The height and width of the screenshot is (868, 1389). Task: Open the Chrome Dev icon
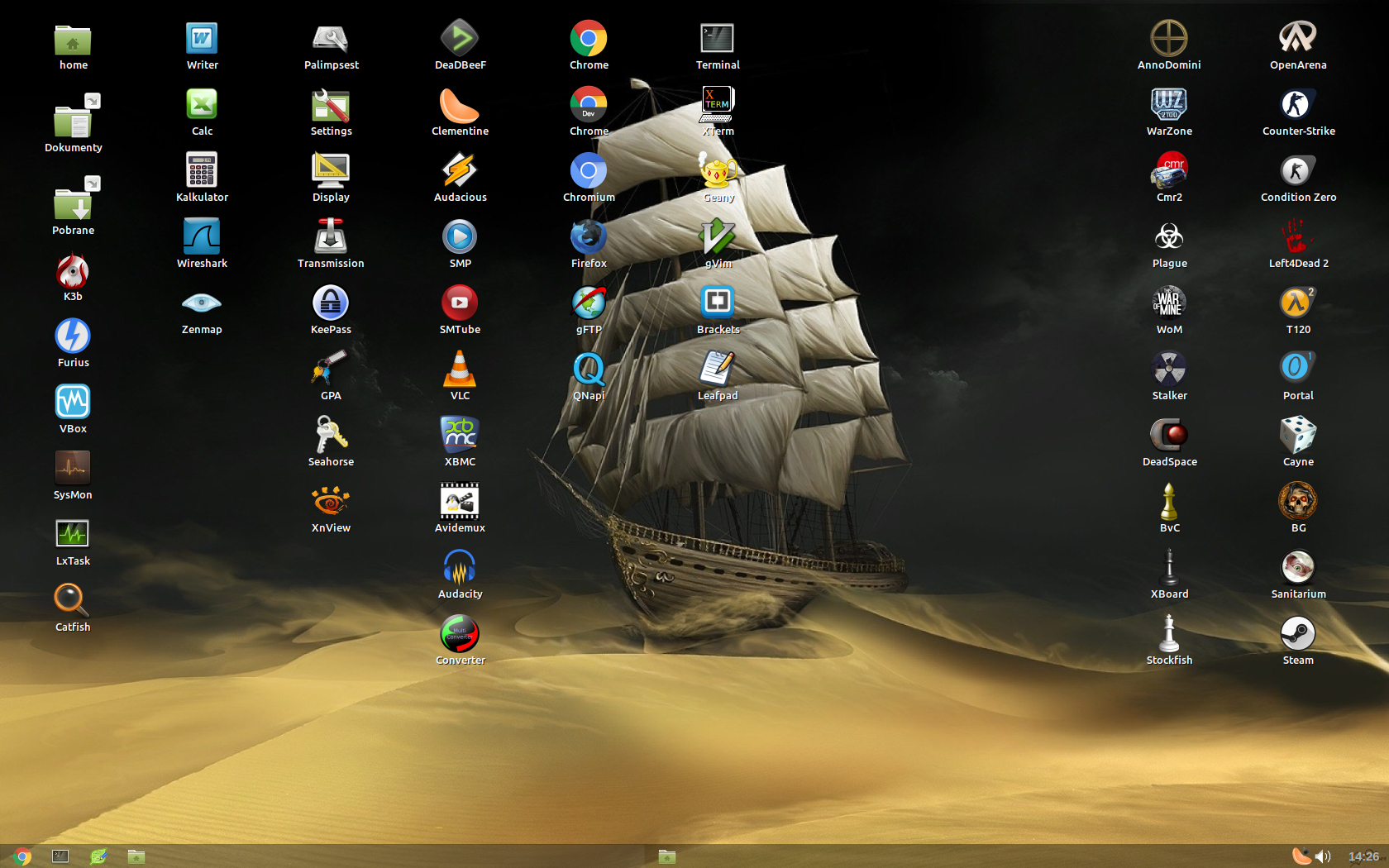589,105
